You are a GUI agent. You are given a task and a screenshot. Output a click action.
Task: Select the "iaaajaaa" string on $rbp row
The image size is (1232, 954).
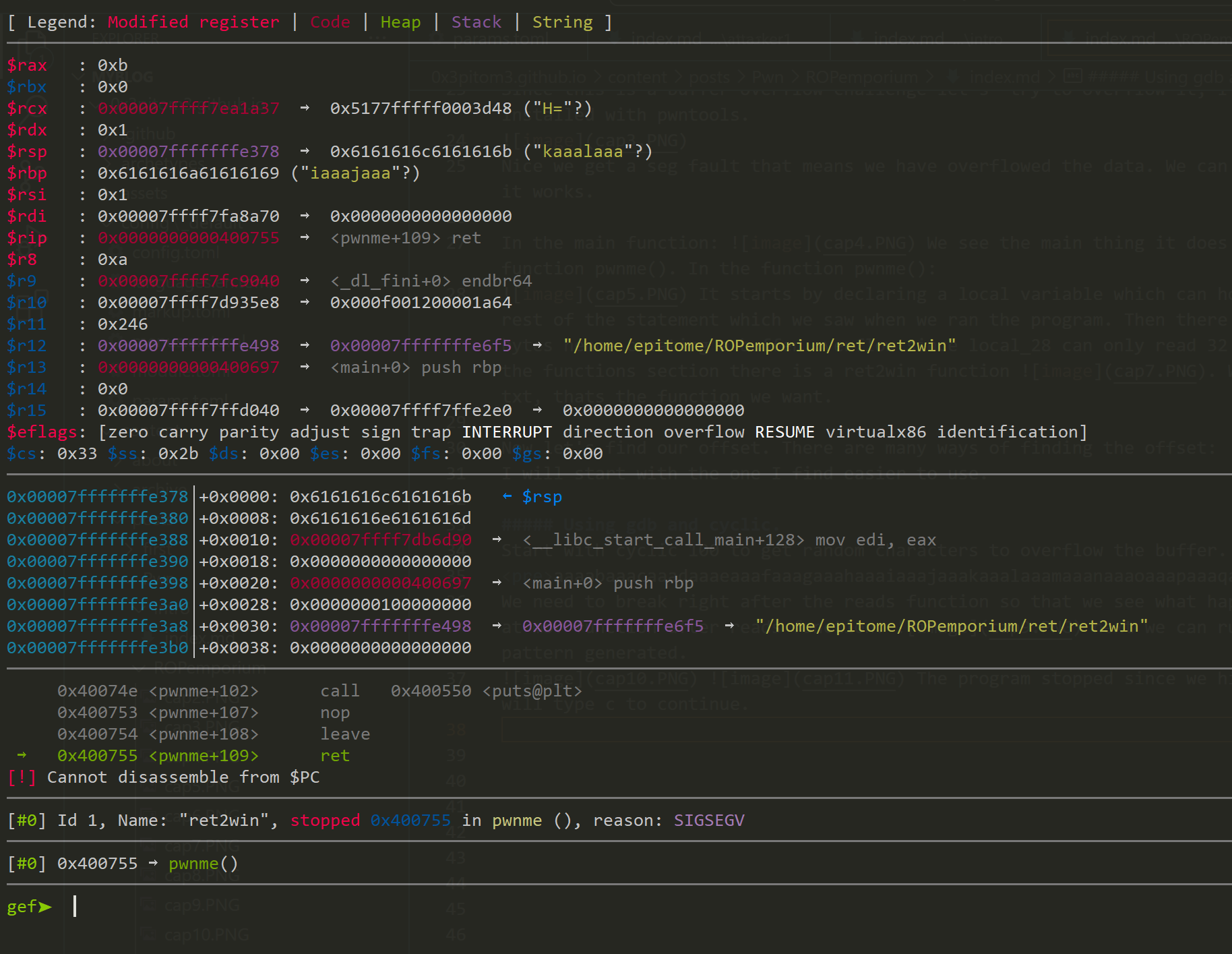pos(350,173)
